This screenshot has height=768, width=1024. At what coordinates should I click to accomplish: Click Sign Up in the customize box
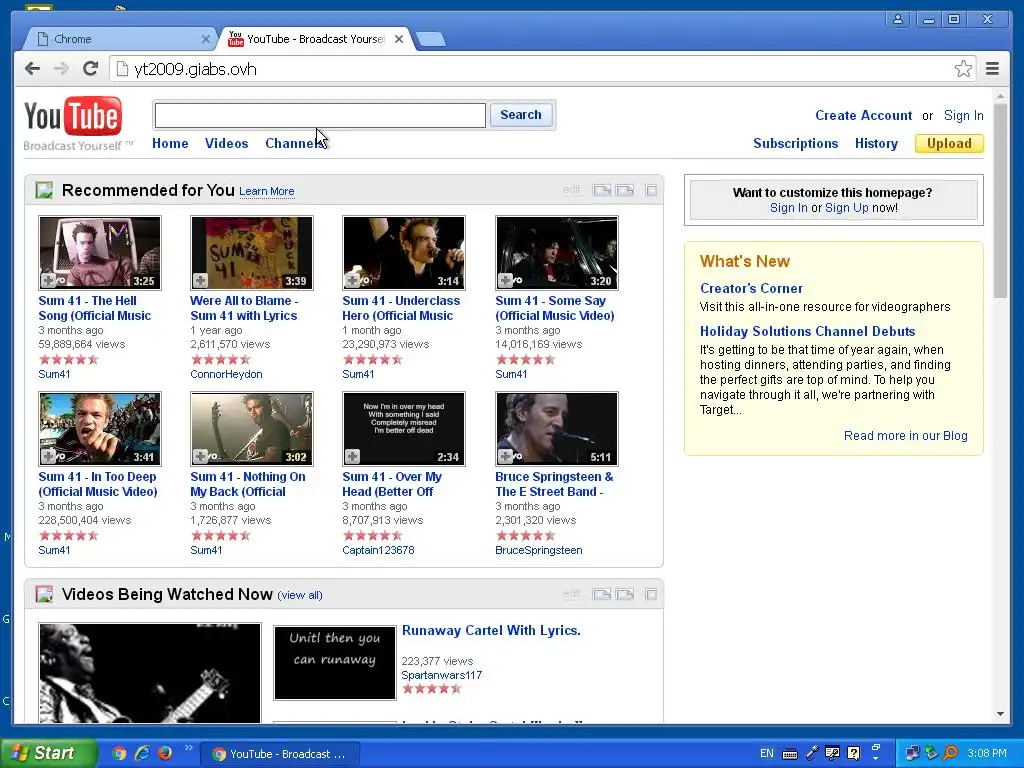(x=846, y=208)
